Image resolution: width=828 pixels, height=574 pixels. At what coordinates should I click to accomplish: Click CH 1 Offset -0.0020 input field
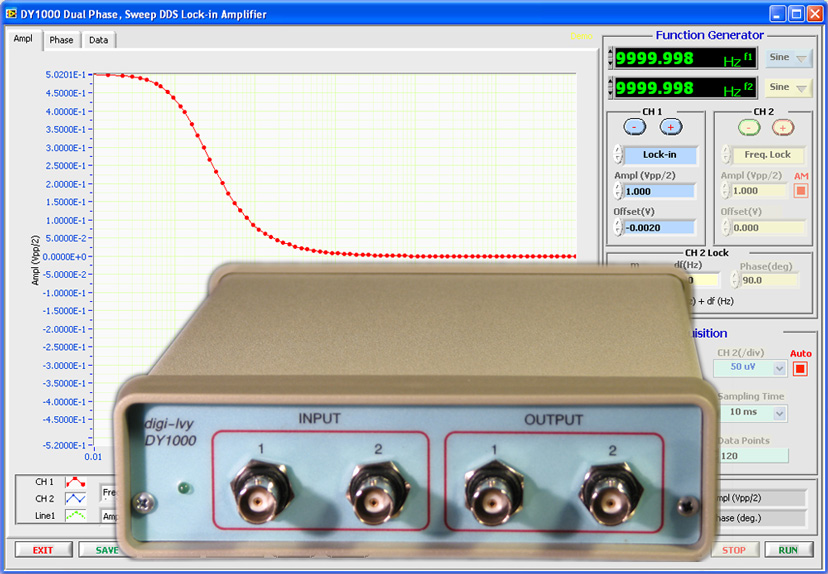point(660,228)
